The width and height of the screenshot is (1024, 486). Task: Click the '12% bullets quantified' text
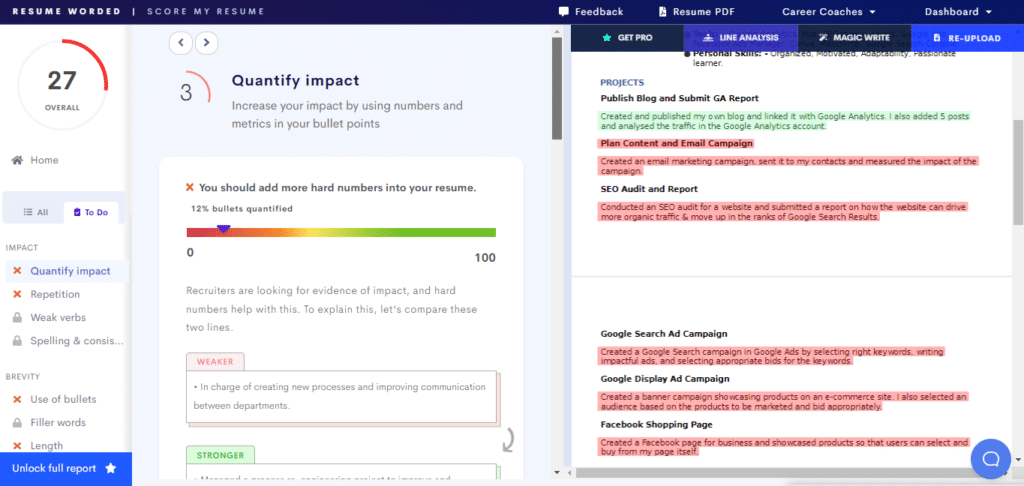coord(242,209)
